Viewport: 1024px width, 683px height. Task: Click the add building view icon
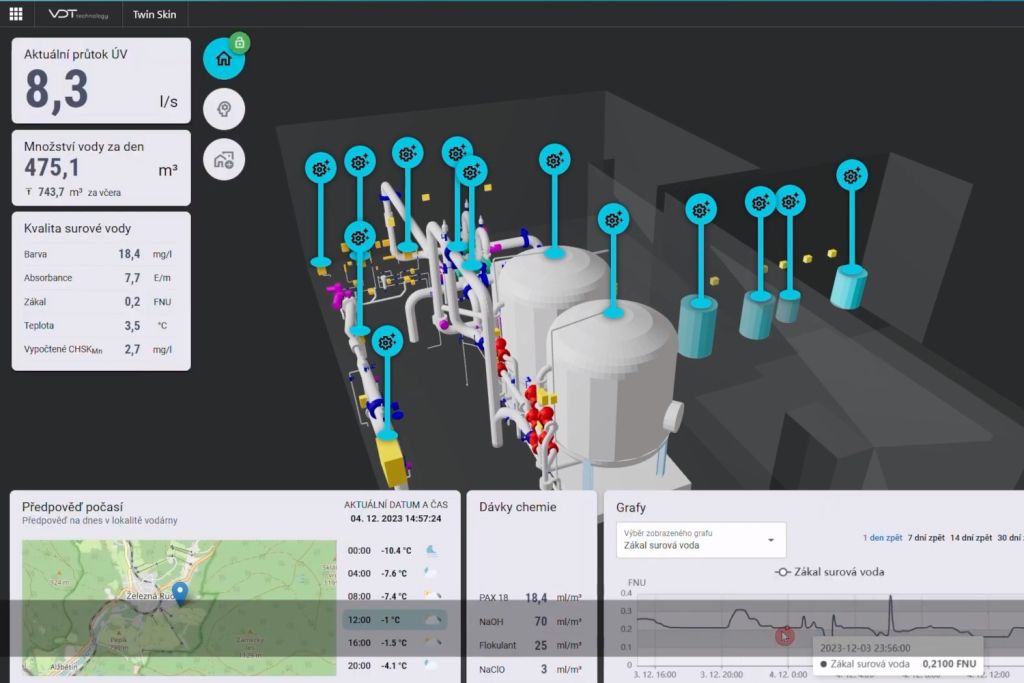tap(224, 159)
